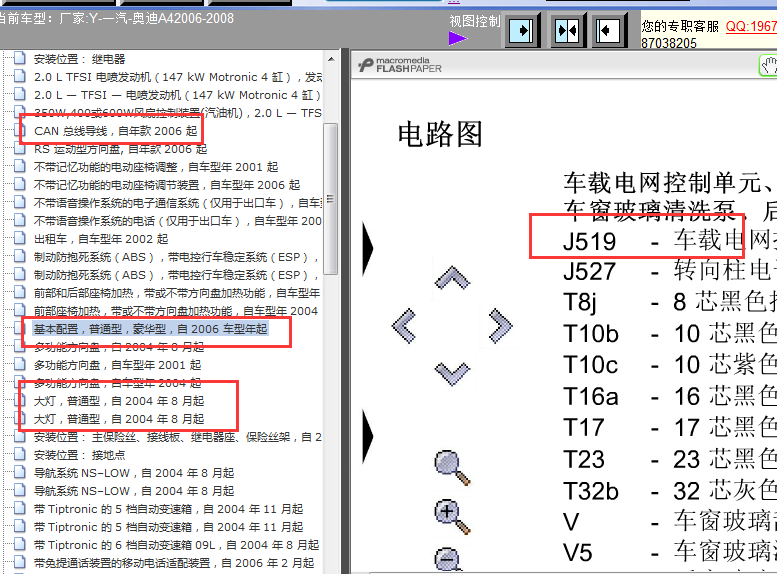
Task: Click the current vehicle model header text
Action: click(x=116, y=19)
